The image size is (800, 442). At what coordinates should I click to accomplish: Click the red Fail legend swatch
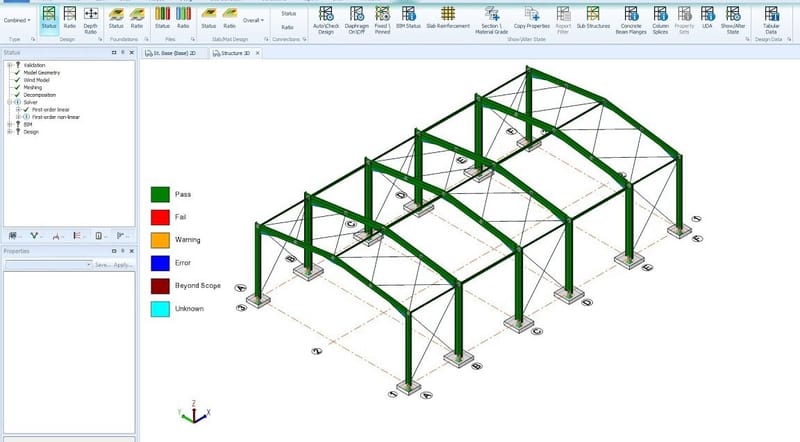tap(160, 217)
